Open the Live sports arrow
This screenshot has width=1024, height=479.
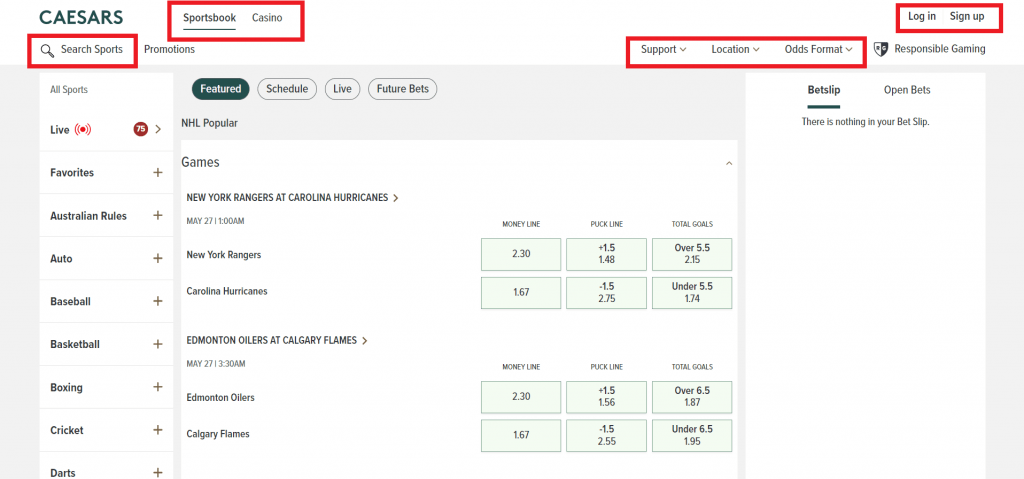[x=158, y=129]
